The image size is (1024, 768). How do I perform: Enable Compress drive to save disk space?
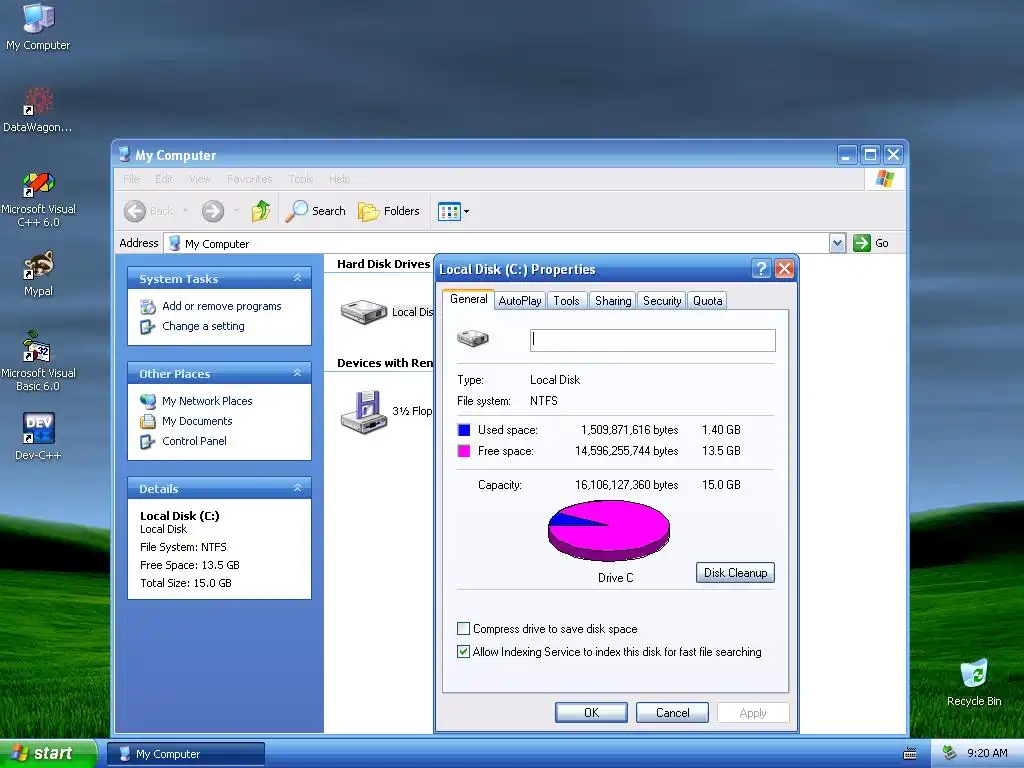pyautogui.click(x=464, y=629)
